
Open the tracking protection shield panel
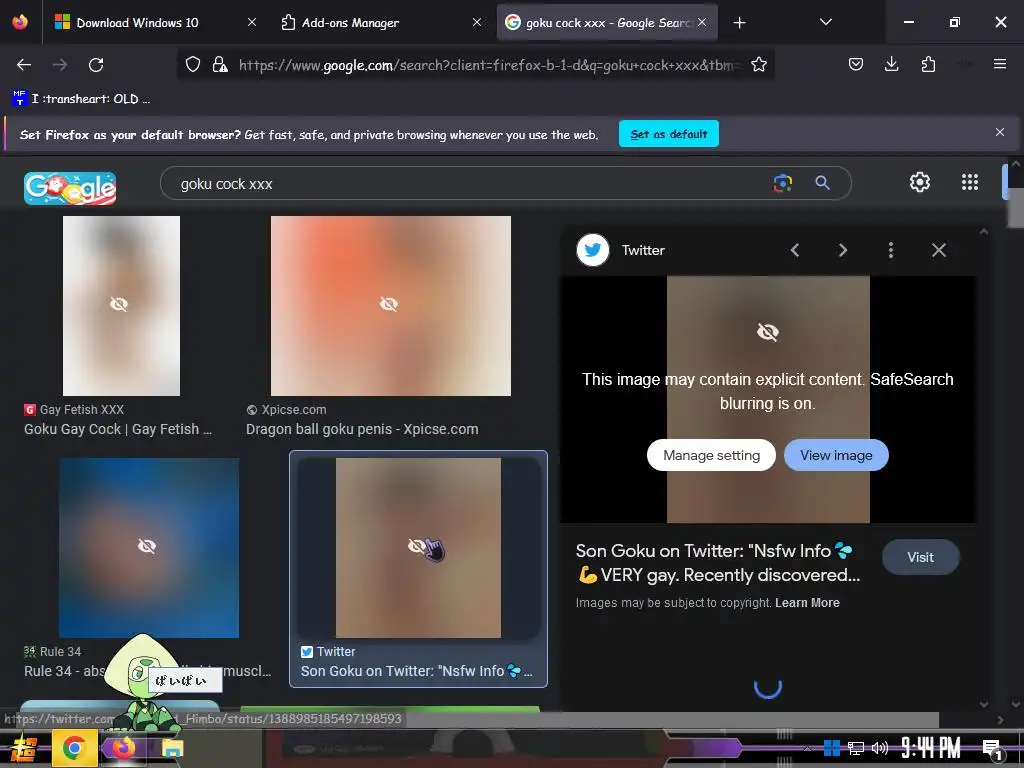193,64
